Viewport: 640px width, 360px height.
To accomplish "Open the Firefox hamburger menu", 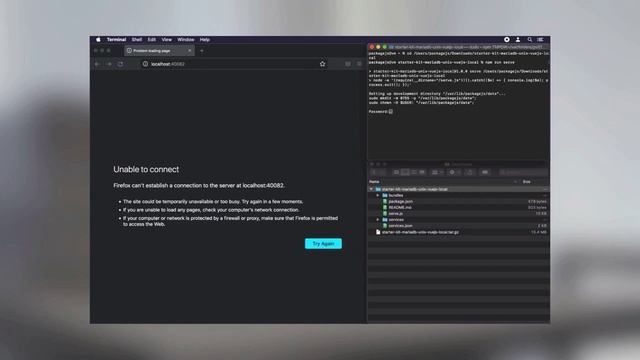I will click(x=359, y=64).
